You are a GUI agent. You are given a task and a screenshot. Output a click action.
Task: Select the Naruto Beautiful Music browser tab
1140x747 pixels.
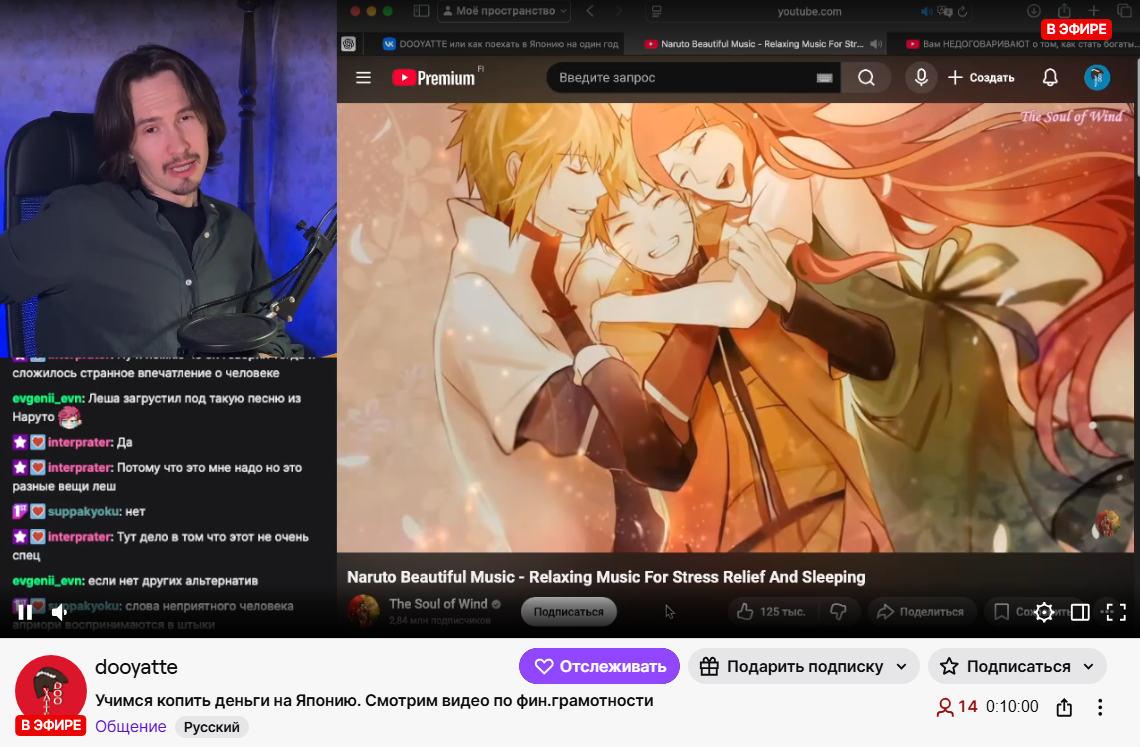(756, 44)
